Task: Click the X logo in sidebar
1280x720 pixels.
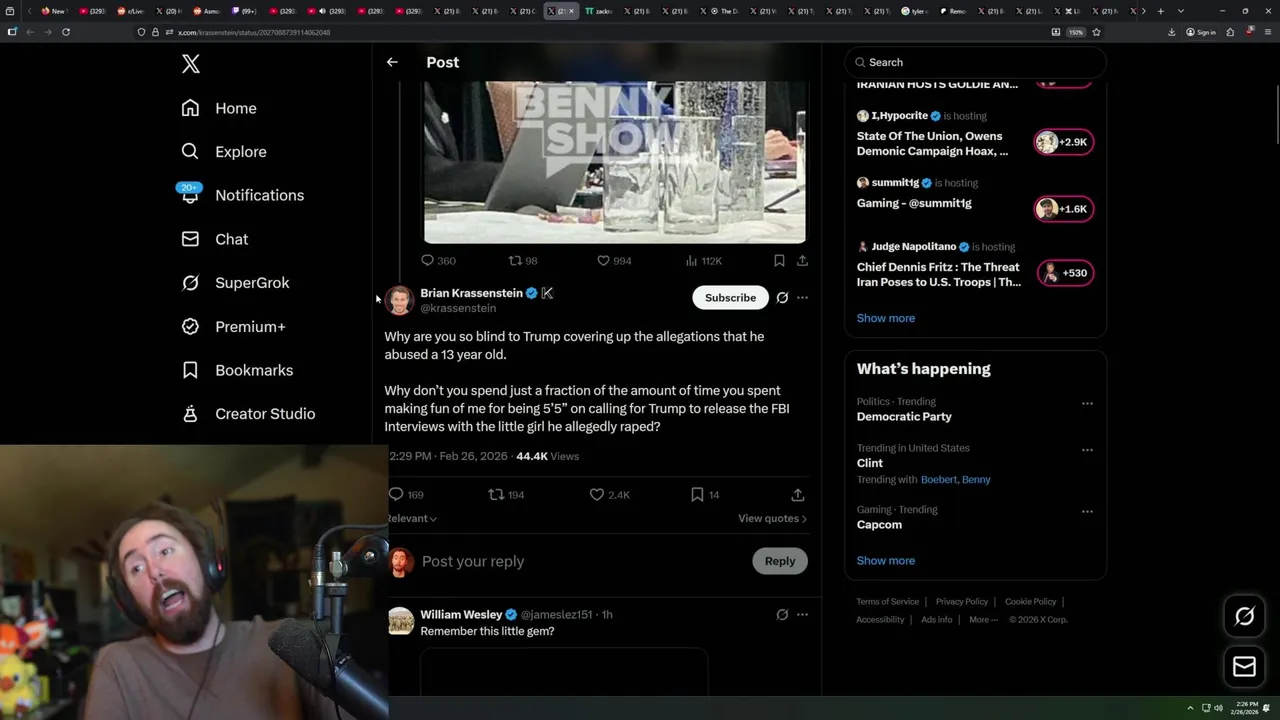Action: click(x=191, y=64)
